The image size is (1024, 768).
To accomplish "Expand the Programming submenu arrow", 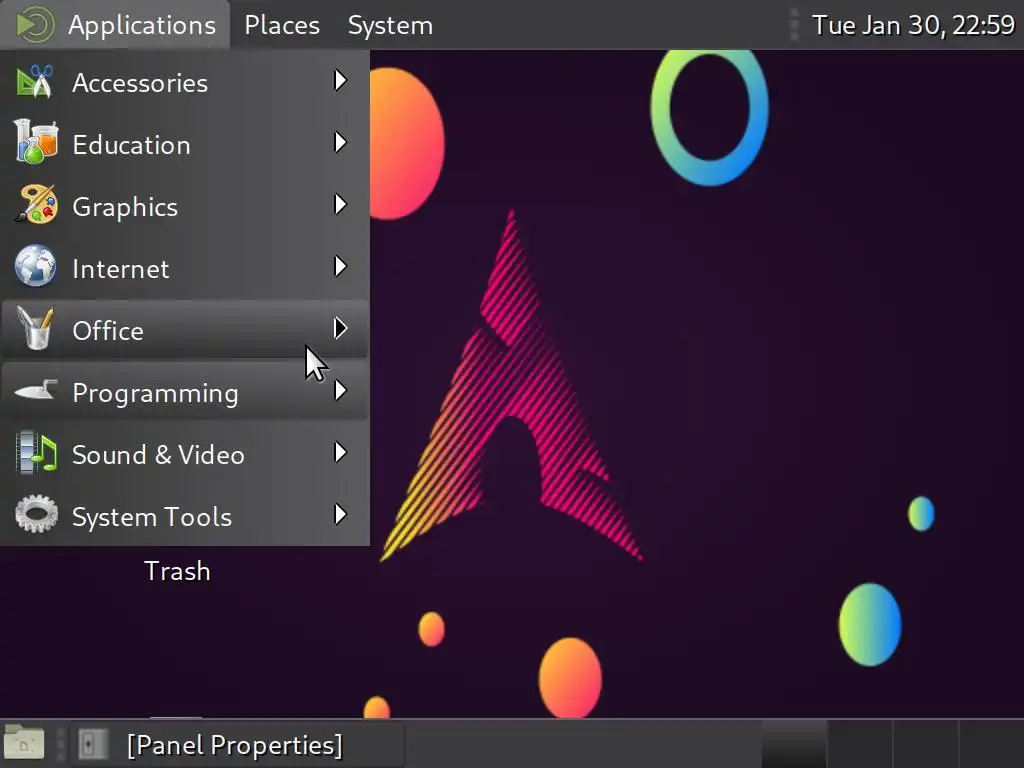I will pos(340,391).
